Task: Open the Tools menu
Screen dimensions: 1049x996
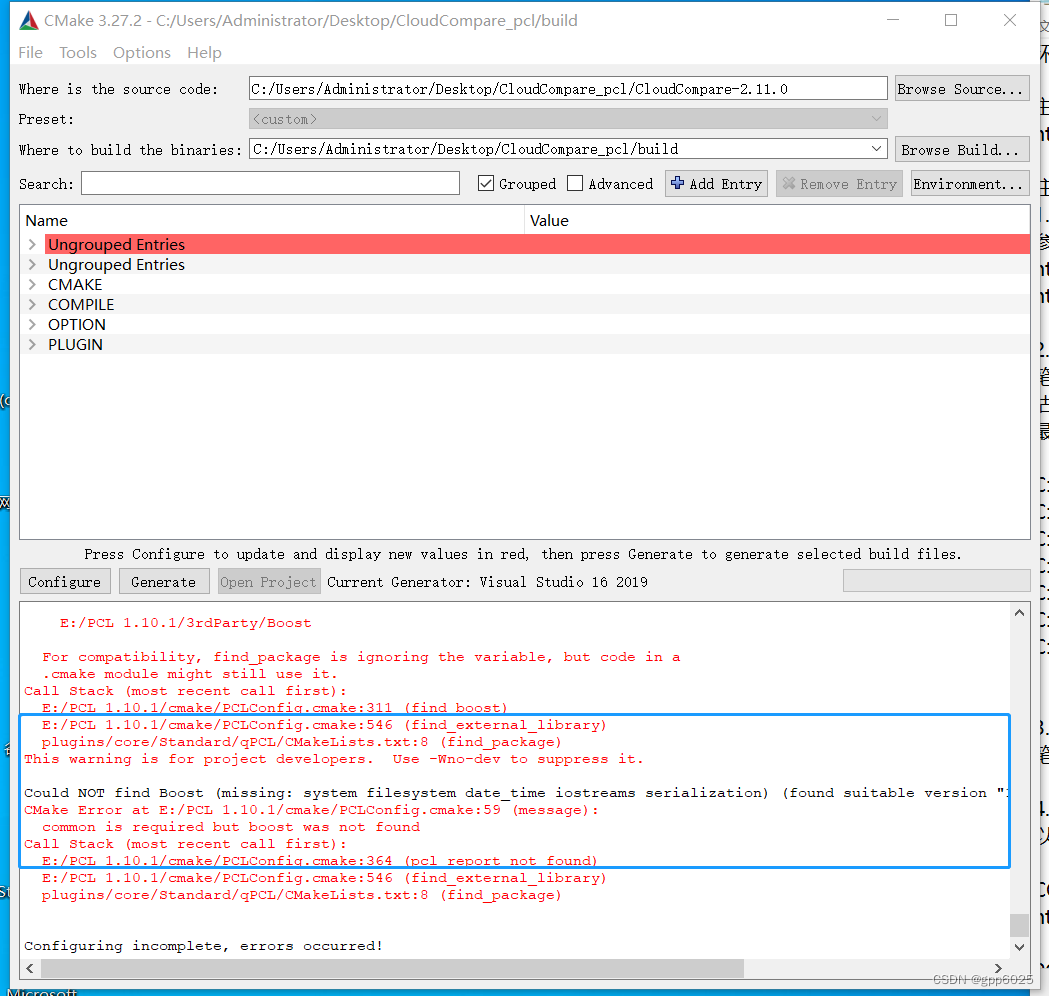Action: coord(78,52)
